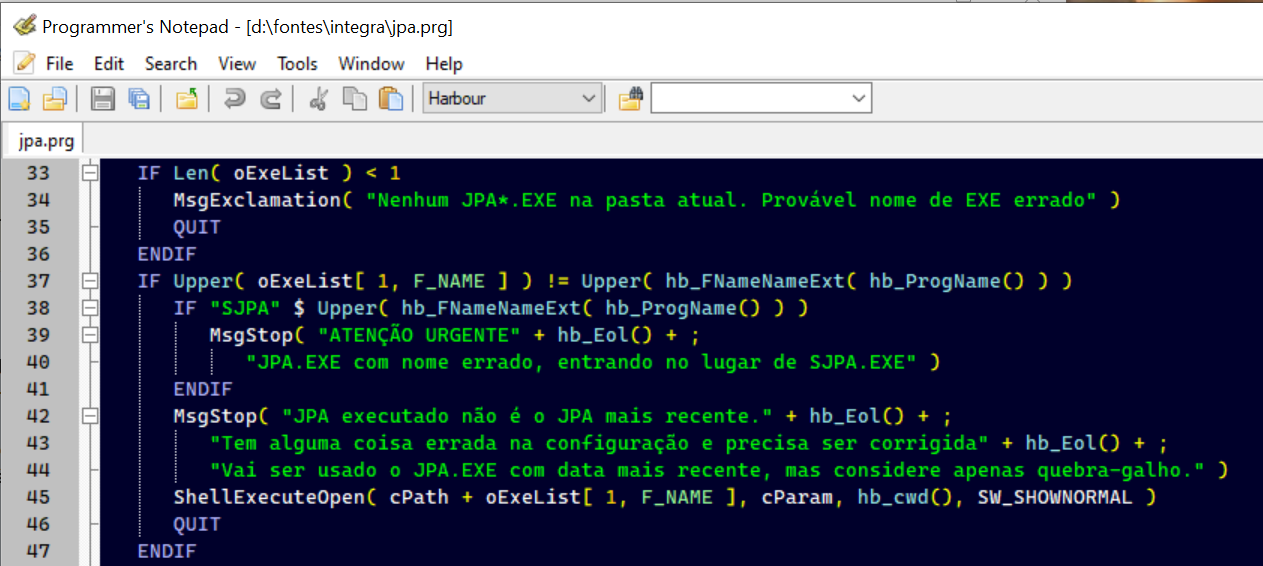Click inside the toolbar find text field
1263x566 pixels.
click(x=750, y=98)
